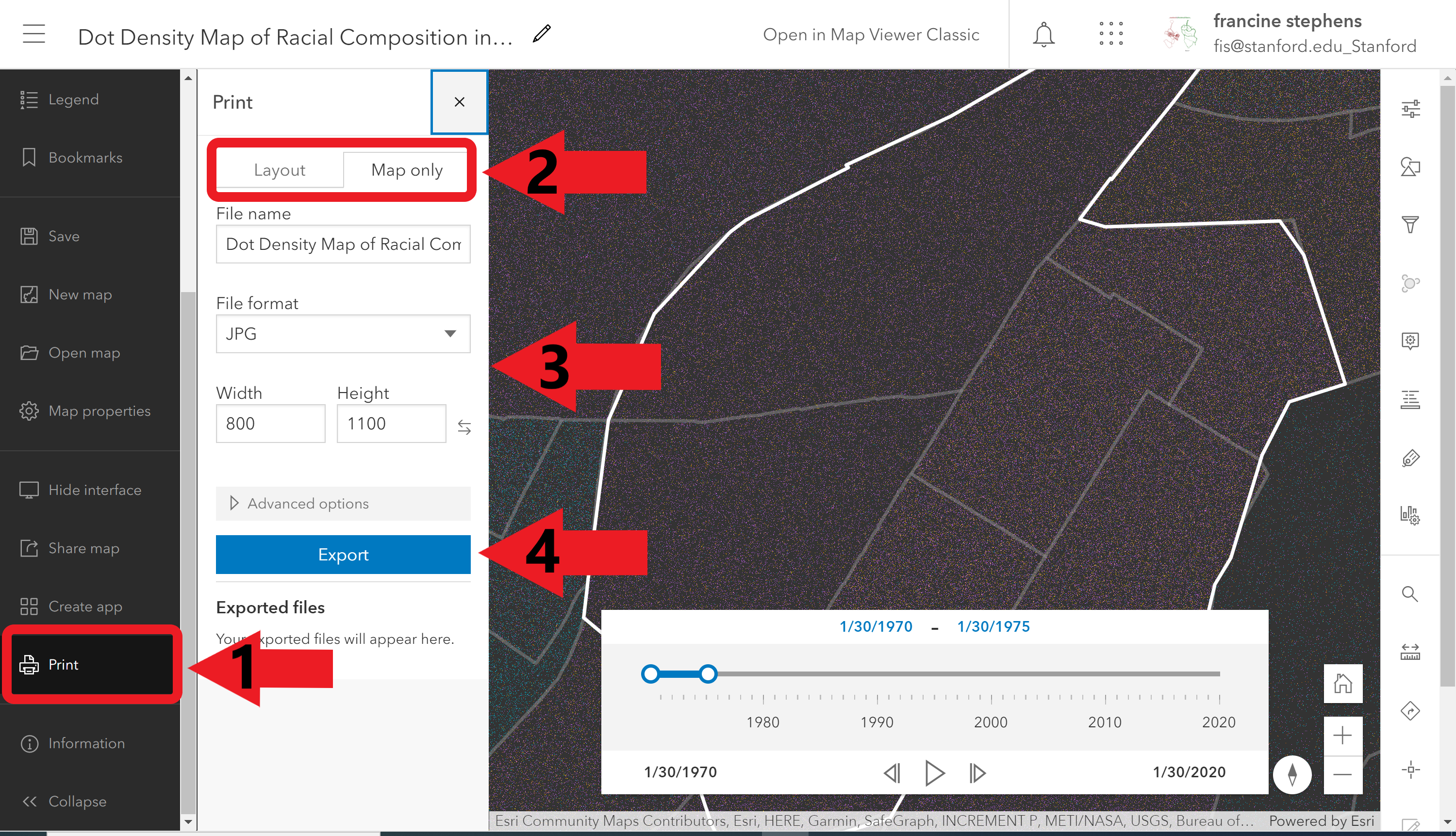1456x836 pixels.
Task: Open the filter tool in right toolbar
Action: pyautogui.click(x=1410, y=225)
